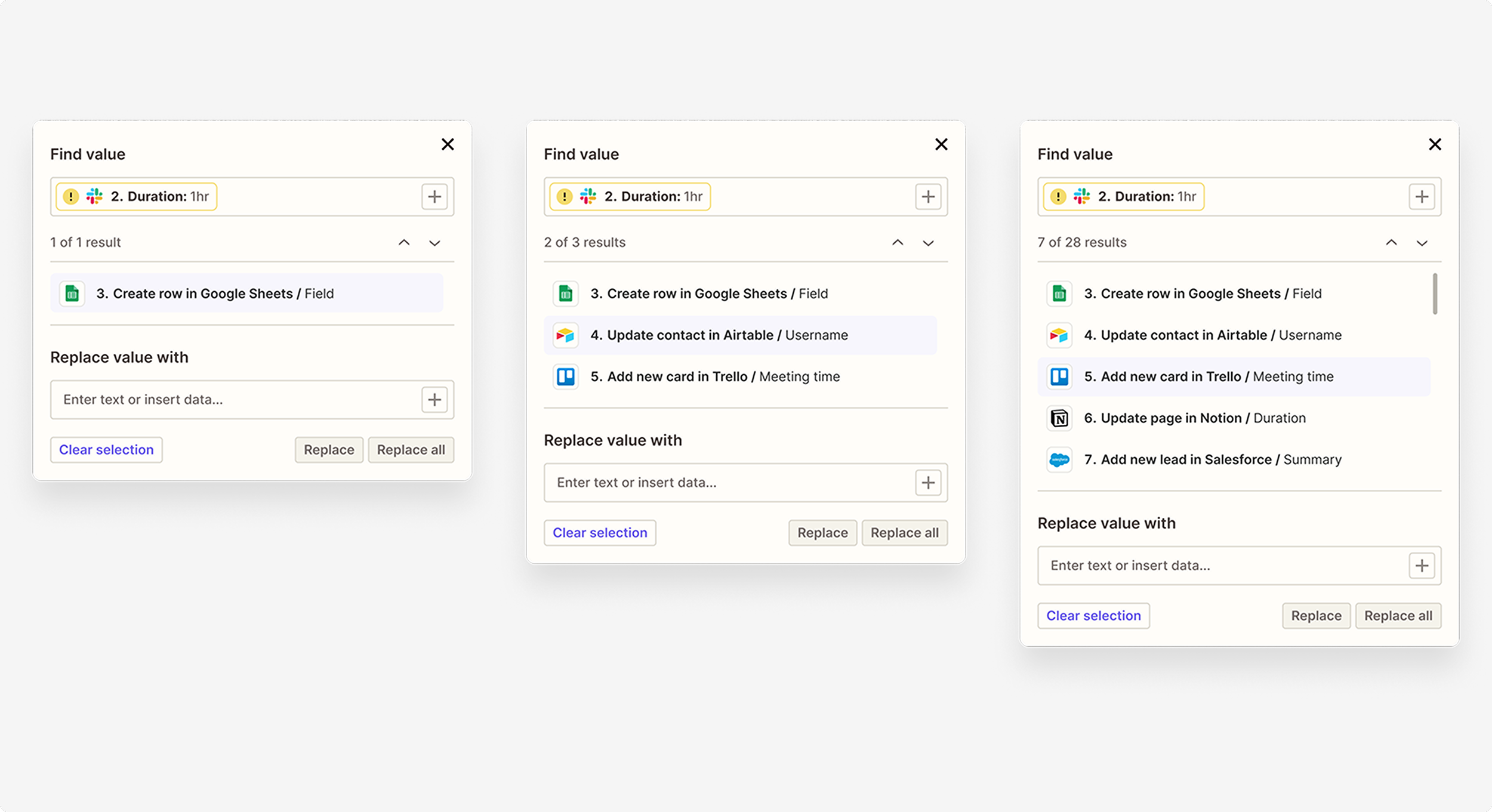Go to next result in right panel
The width and height of the screenshot is (1492, 812).
click(x=1422, y=243)
